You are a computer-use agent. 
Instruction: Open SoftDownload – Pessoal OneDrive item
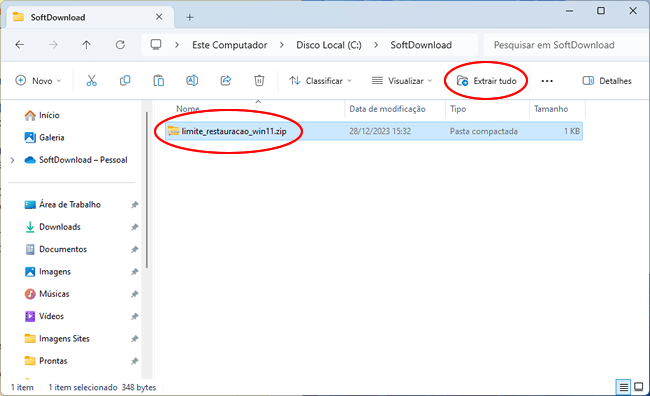(x=76, y=160)
